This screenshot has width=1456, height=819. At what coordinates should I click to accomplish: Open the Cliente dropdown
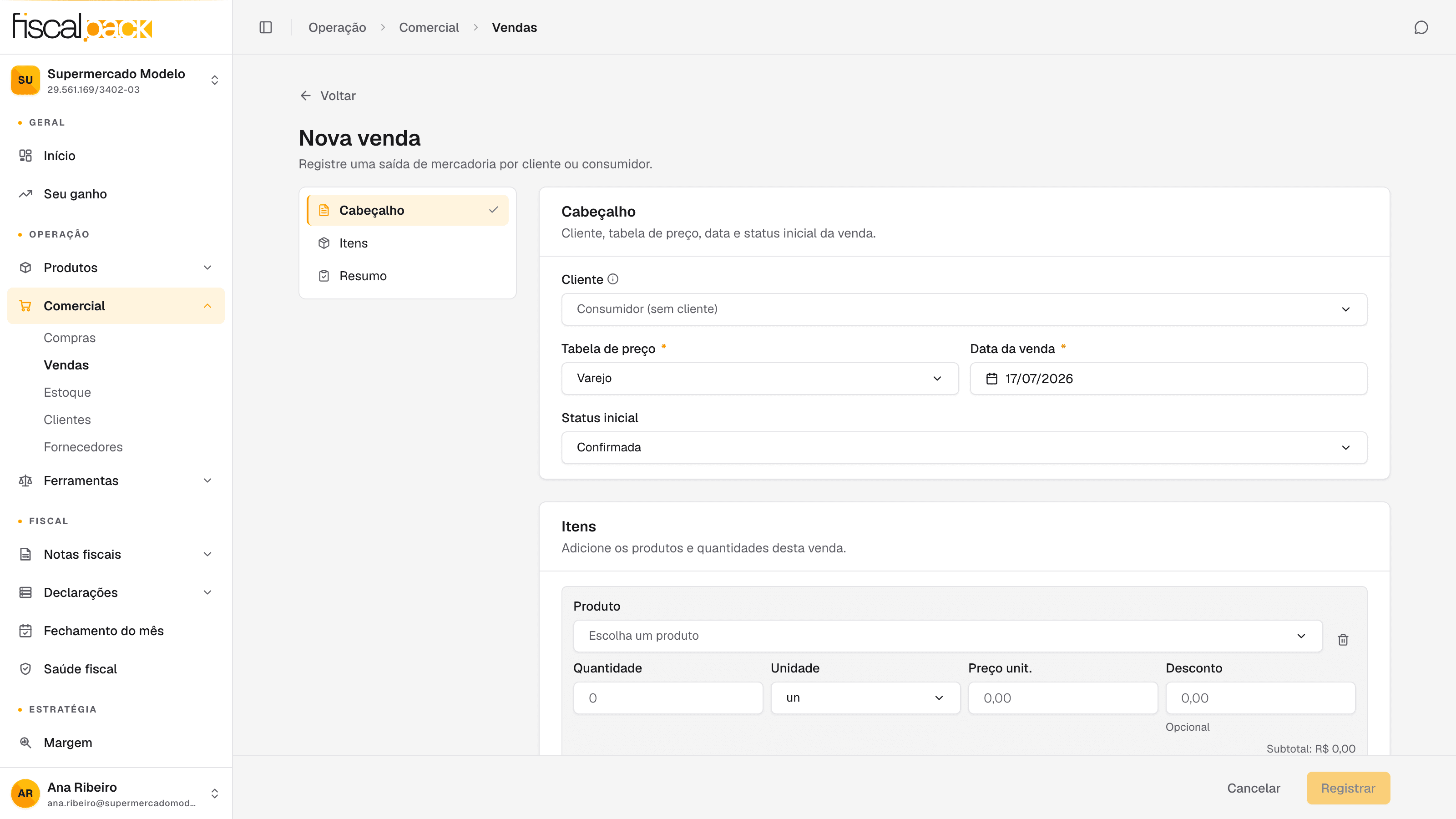pyautogui.click(x=964, y=309)
